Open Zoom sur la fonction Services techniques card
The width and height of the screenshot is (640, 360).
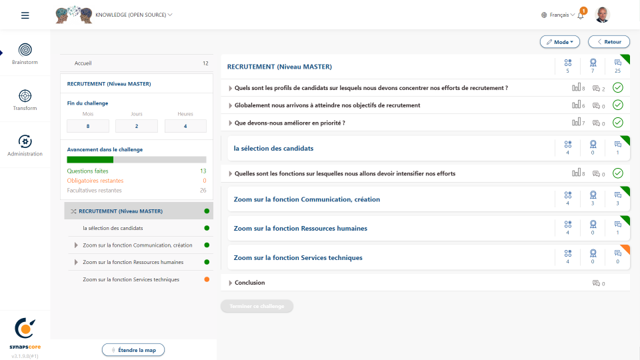coord(298,258)
